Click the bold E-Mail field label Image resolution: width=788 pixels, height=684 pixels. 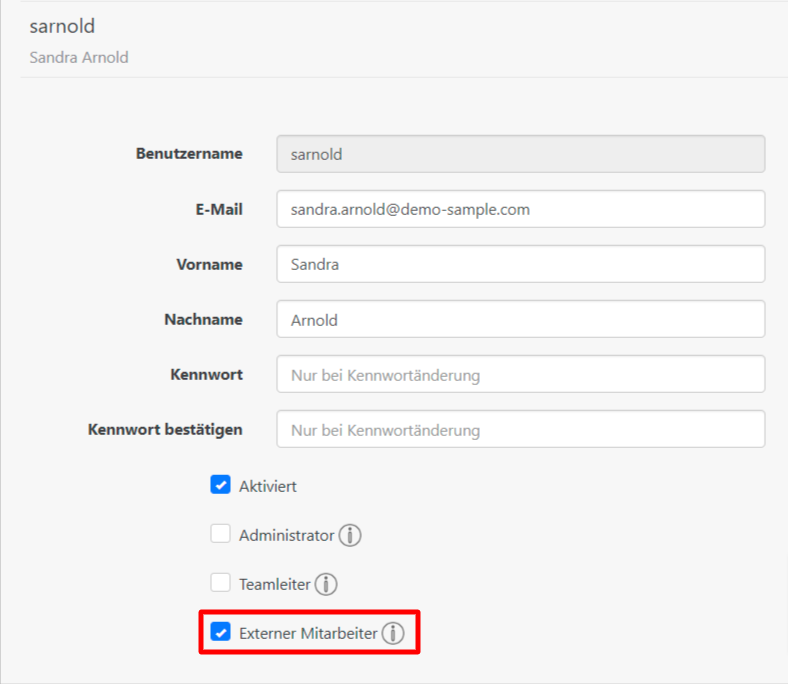pyautogui.click(x=218, y=209)
